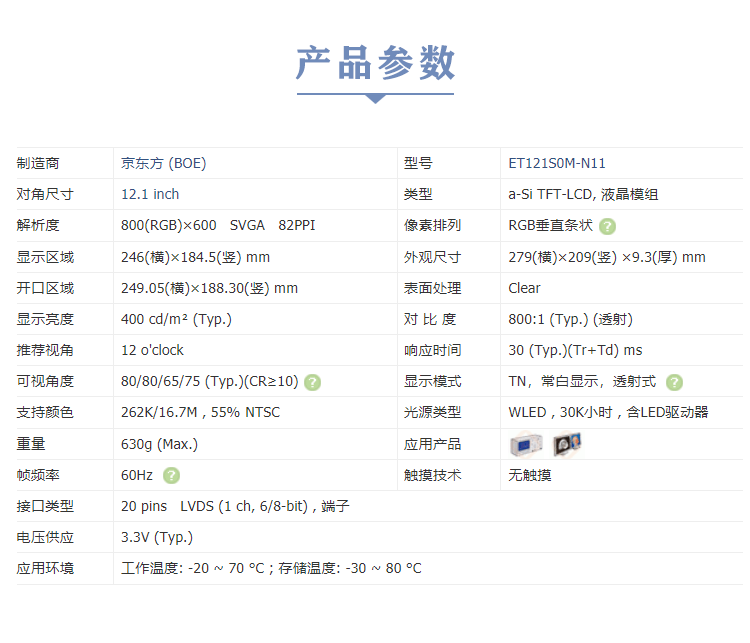The width and height of the screenshot is (750, 643).
Task: Click the 显示亮度 row label
Action: [x=45, y=319]
